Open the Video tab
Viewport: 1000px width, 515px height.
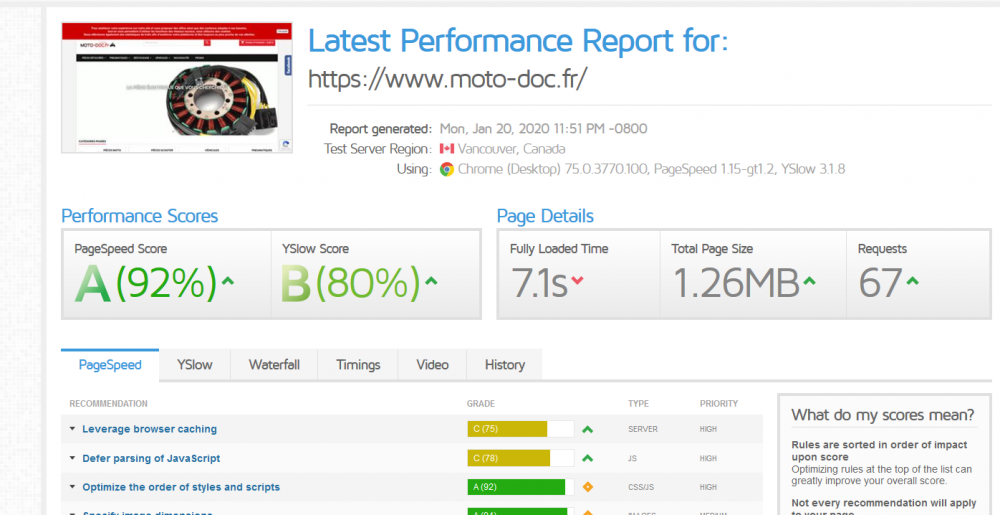coord(432,365)
